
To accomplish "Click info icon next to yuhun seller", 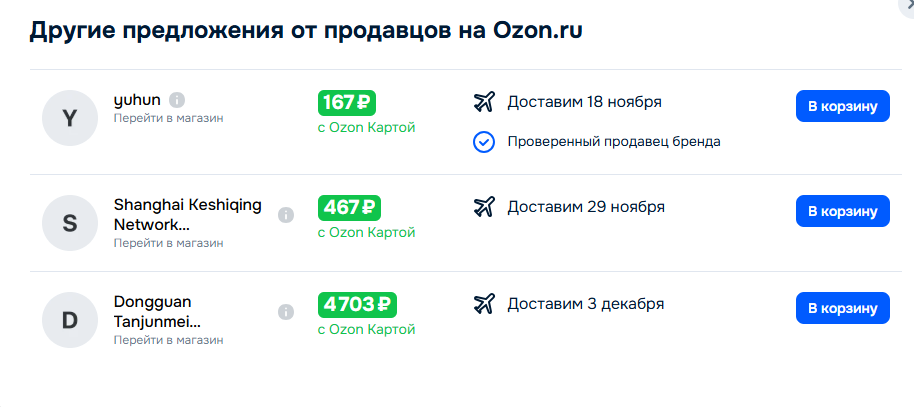I will pos(177,100).
